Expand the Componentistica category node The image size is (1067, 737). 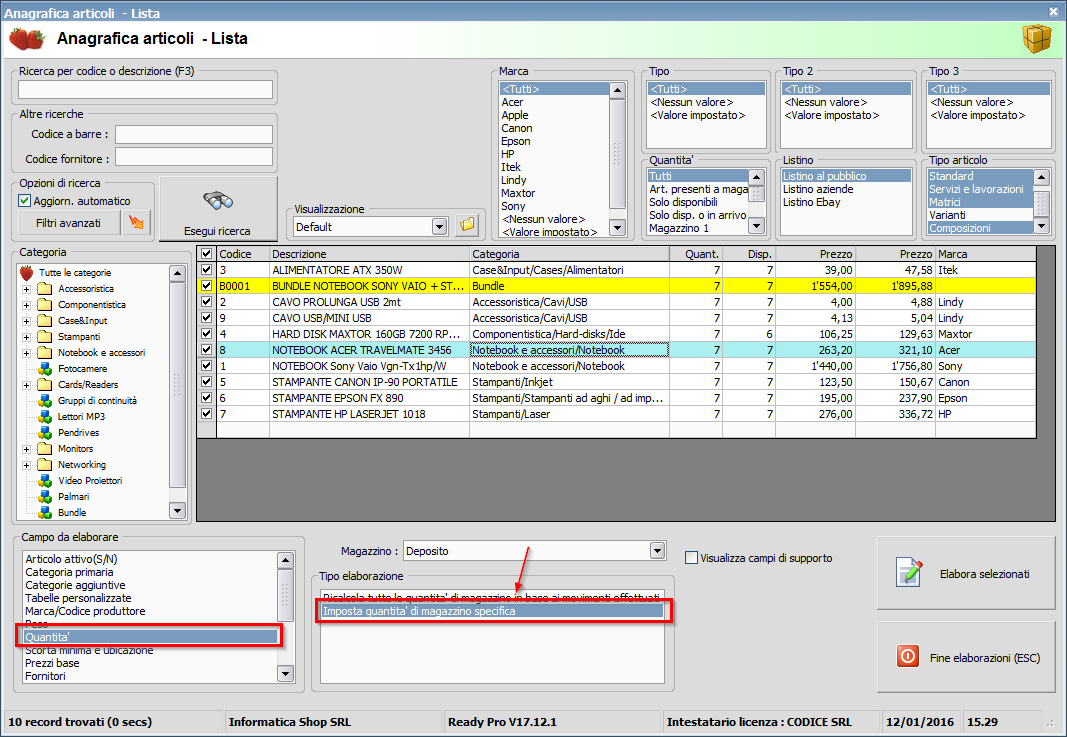pos(27,305)
